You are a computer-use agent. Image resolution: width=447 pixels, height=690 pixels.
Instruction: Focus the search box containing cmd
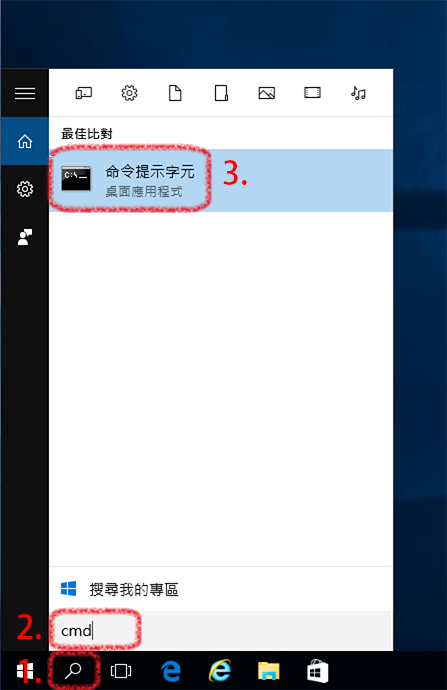(x=221, y=631)
